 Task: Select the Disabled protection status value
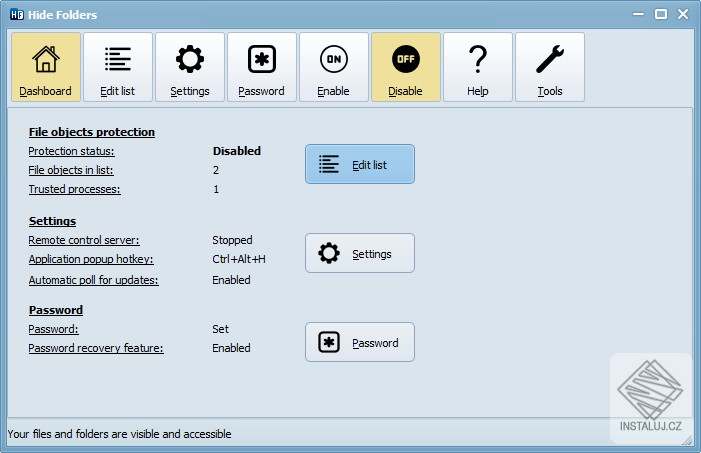pyautogui.click(x=237, y=151)
